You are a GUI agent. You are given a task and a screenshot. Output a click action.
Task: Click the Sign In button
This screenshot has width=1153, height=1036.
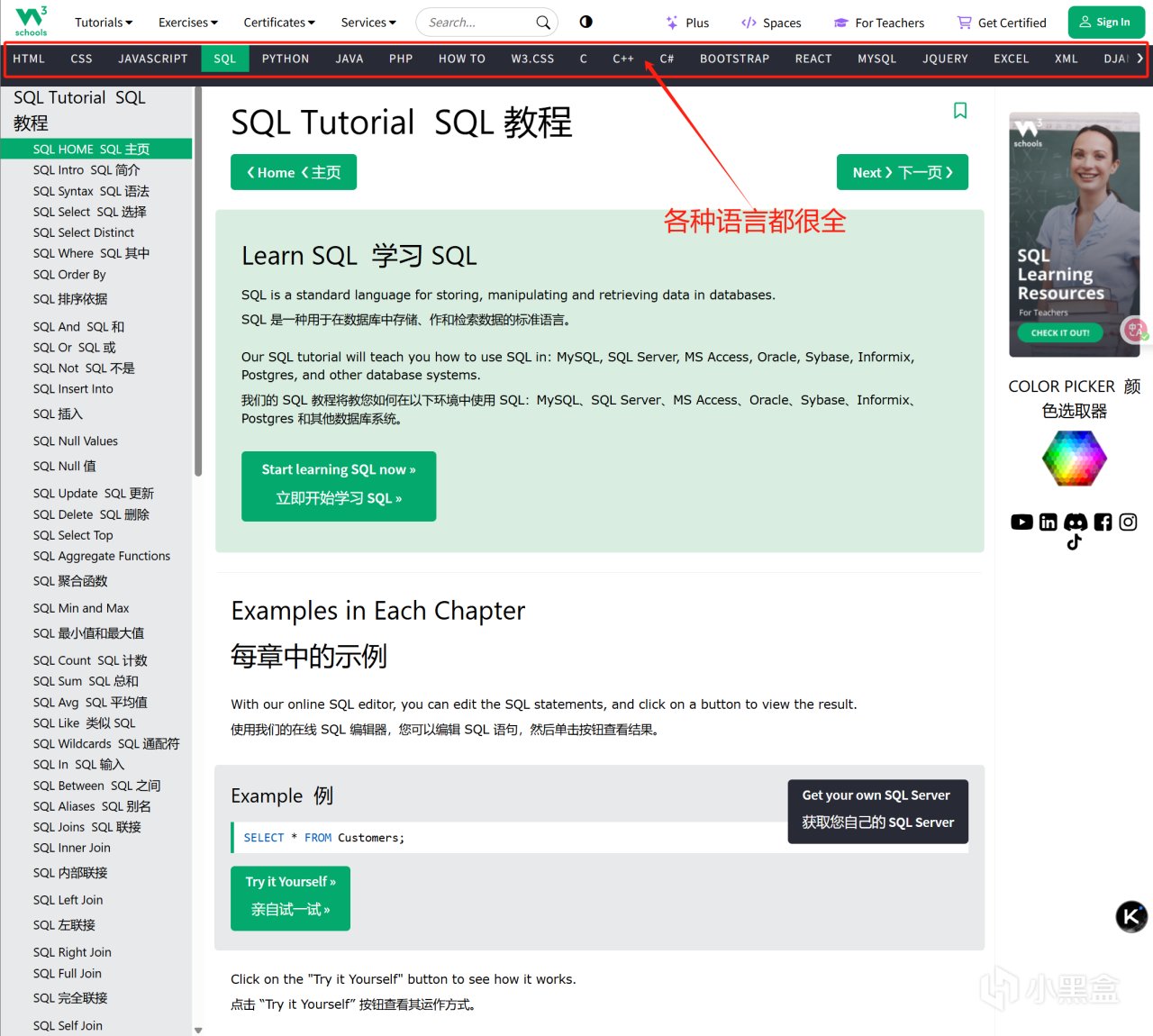(1105, 23)
